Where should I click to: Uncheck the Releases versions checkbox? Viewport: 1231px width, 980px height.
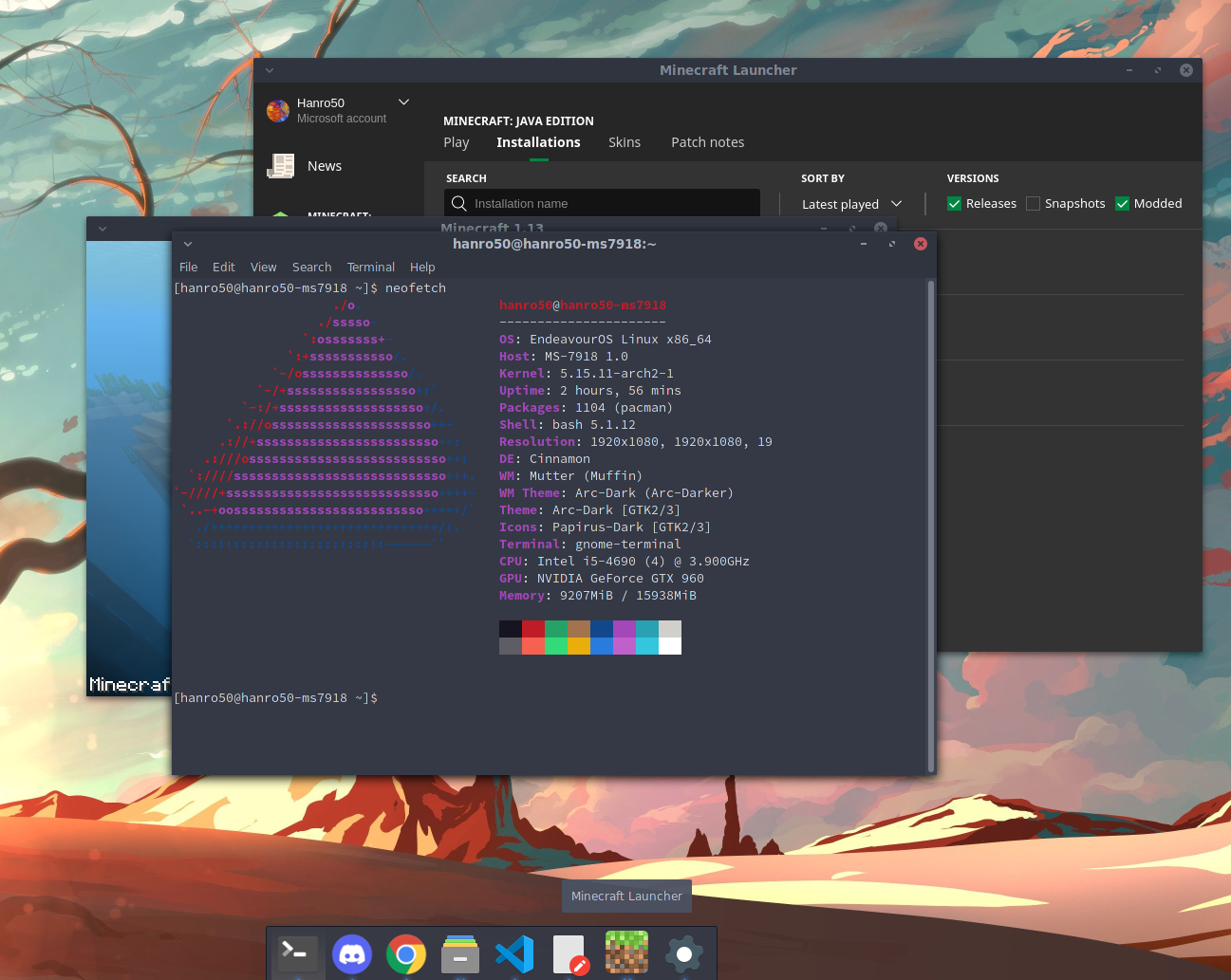[x=955, y=204]
